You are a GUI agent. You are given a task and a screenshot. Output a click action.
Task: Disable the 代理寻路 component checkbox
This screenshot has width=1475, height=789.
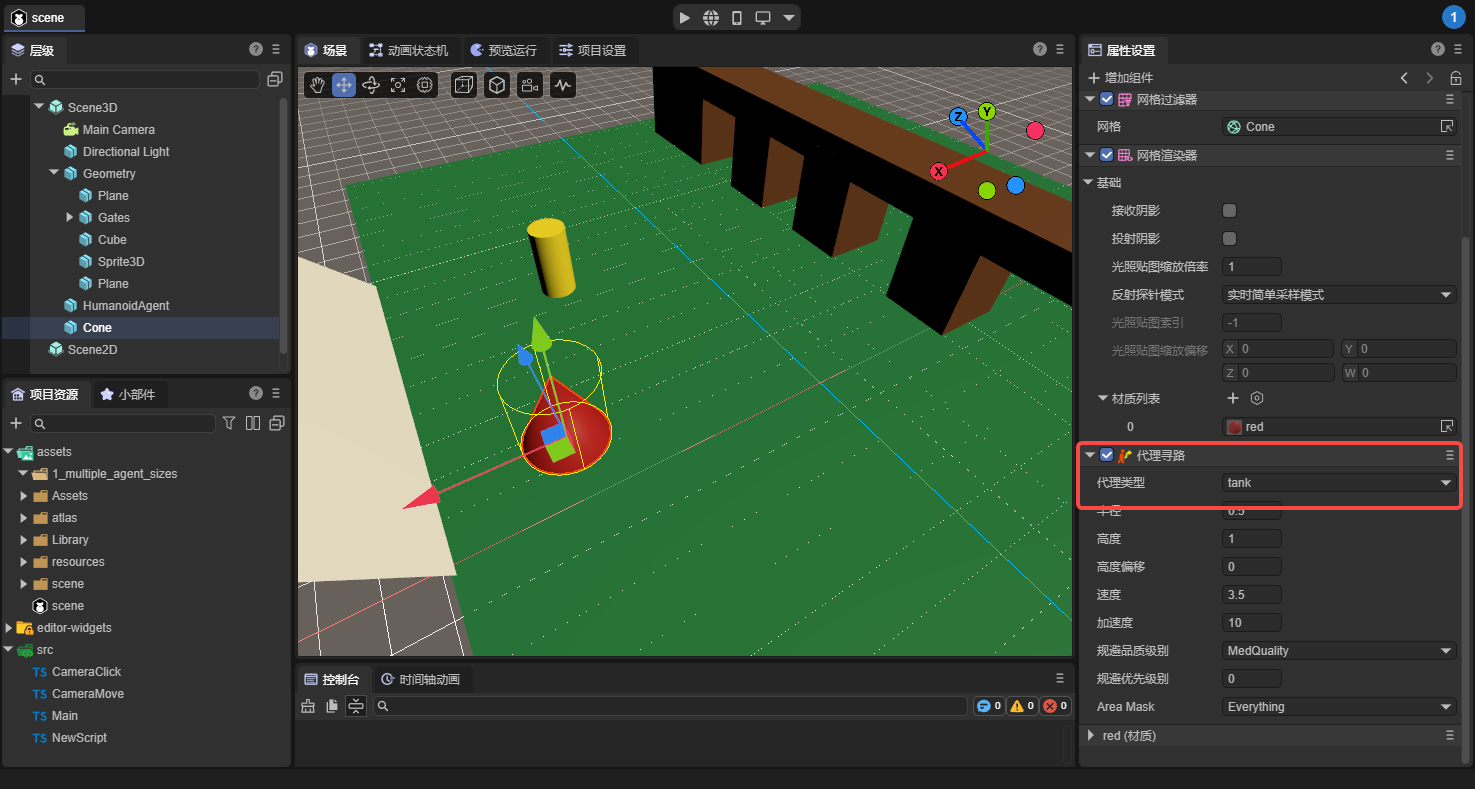coord(1106,455)
